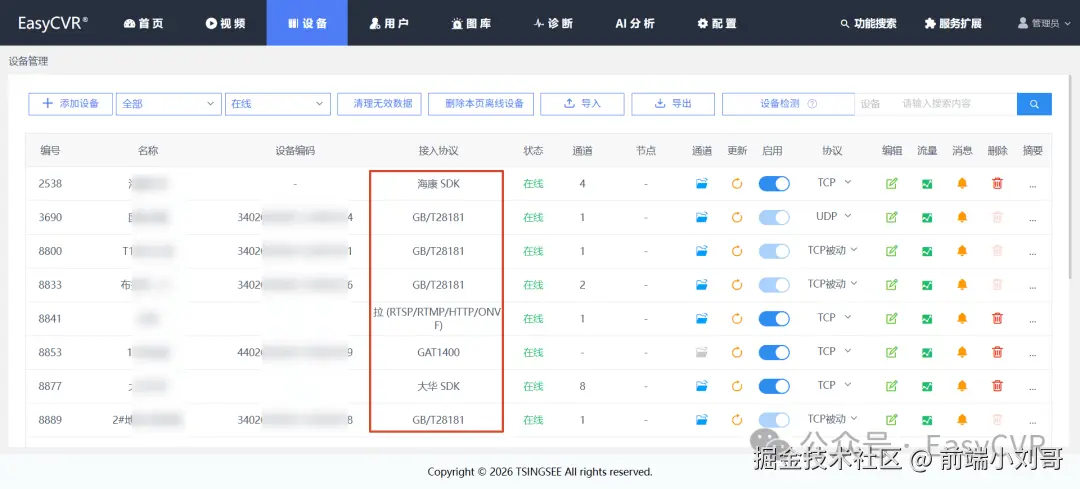Toggle enable switch for device 3690
The image size is (1080, 489).
(774, 218)
